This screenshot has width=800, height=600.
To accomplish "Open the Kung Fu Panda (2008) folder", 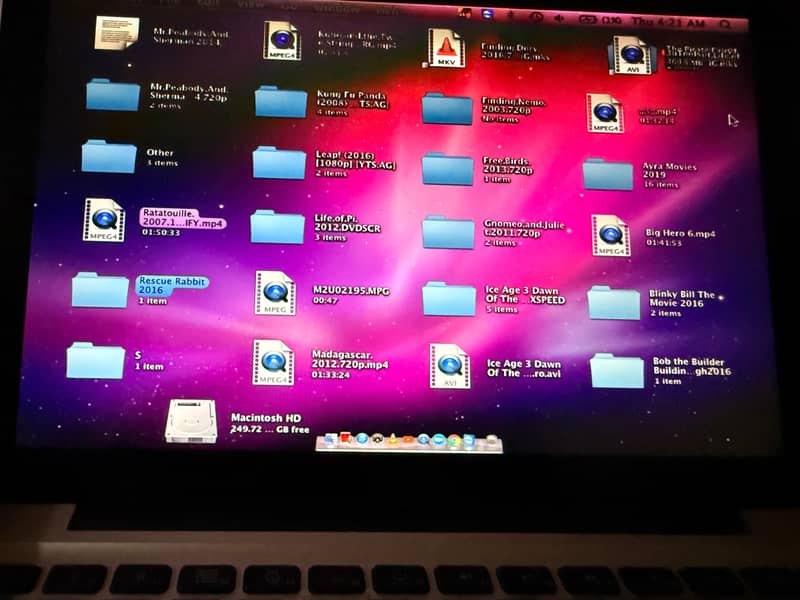I will click(281, 102).
